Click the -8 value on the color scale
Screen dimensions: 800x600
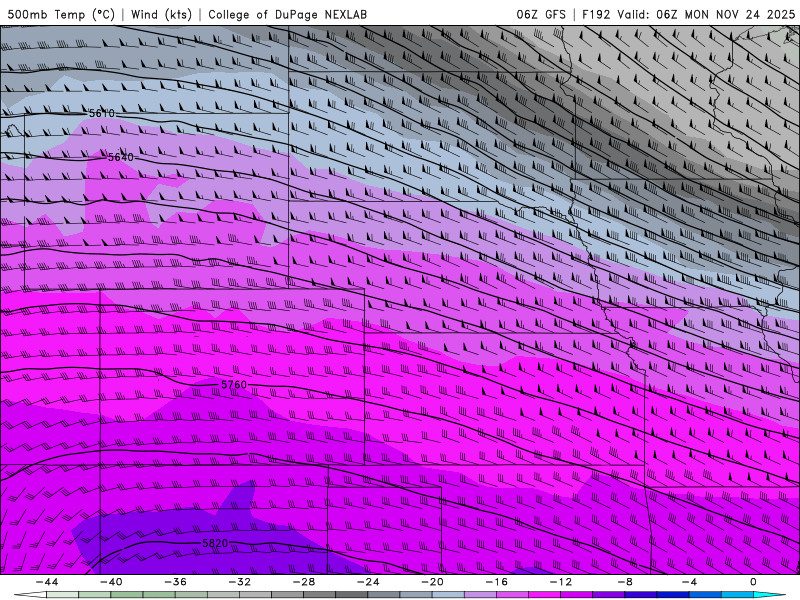[625, 582]
